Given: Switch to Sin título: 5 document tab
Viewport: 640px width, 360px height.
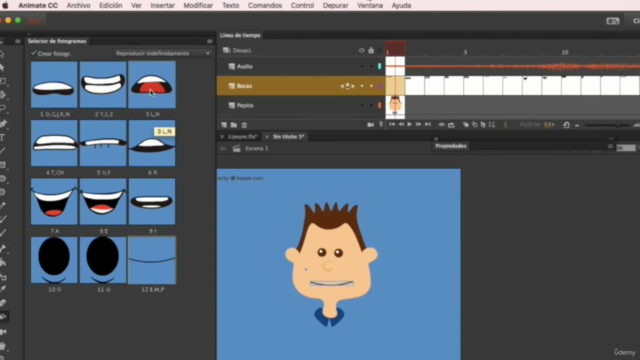Looking at the screenshot, I should click(x=289, y=136).
